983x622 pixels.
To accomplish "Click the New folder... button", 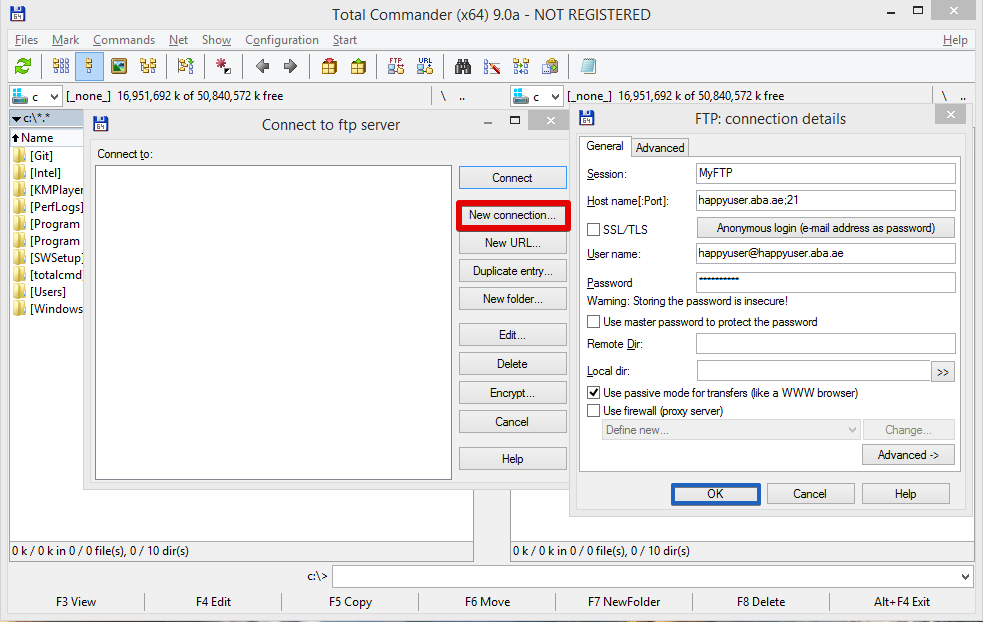I will [512, 299].
